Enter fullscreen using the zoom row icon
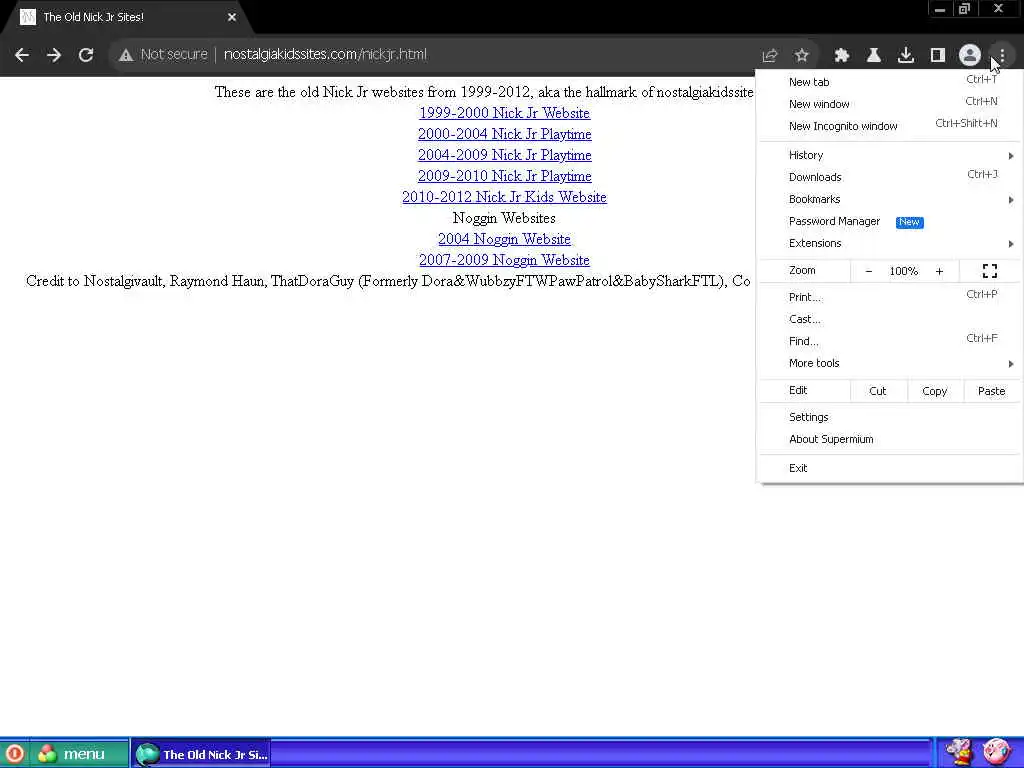The width and height of the screenshot is (1024, 768). coord(990,271)
